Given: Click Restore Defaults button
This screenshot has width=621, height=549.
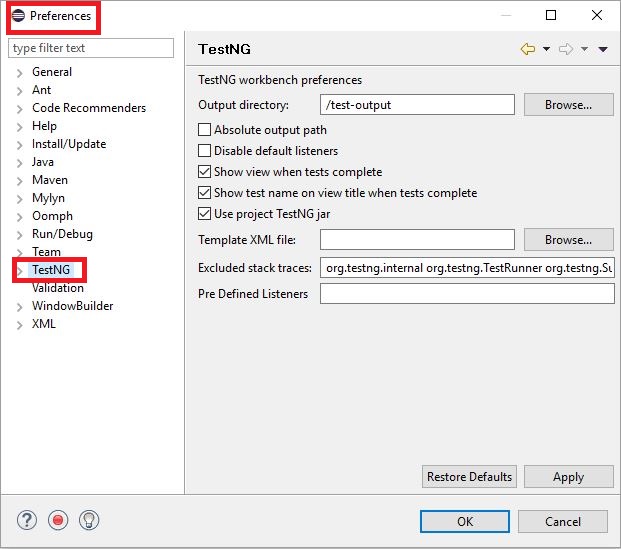Looking at the screenshot, I should 469,477.
